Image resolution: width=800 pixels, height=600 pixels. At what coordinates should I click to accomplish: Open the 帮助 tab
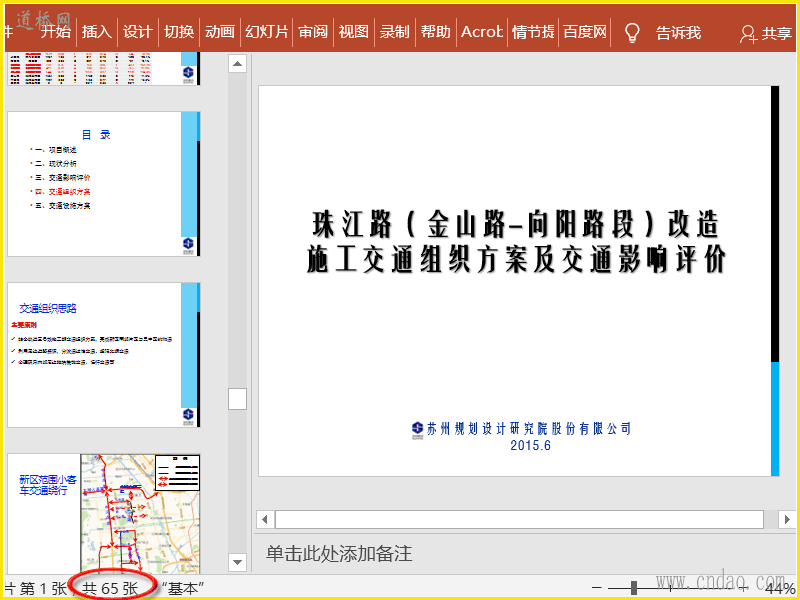coord(435,32)
